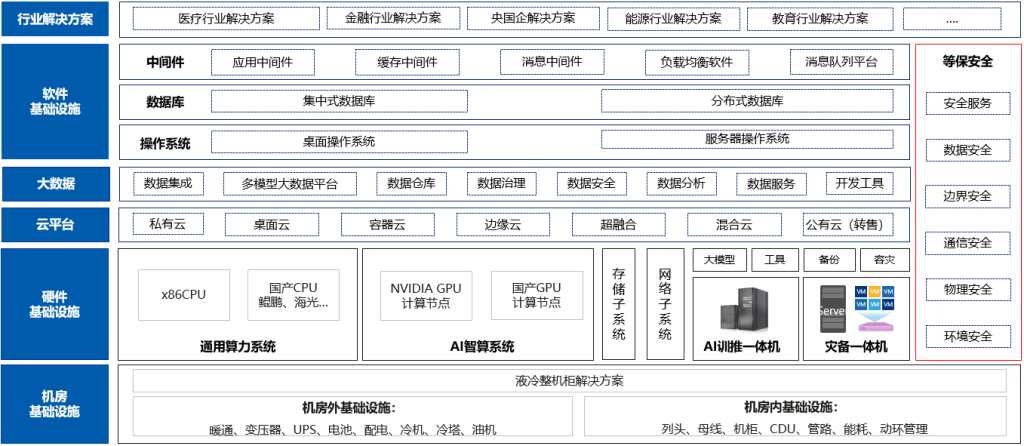
Task: Select the 服务器操作系统 box
Action: (x=746, y=139)
